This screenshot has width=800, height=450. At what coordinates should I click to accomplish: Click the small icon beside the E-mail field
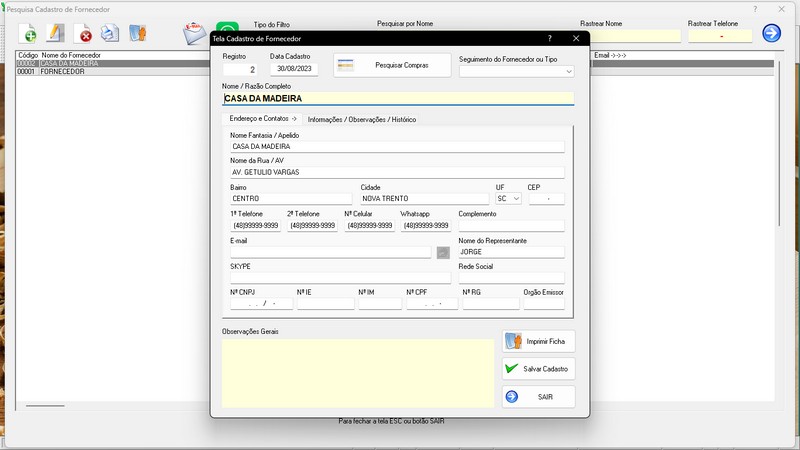pyautogui.click(x=443, y=252)
